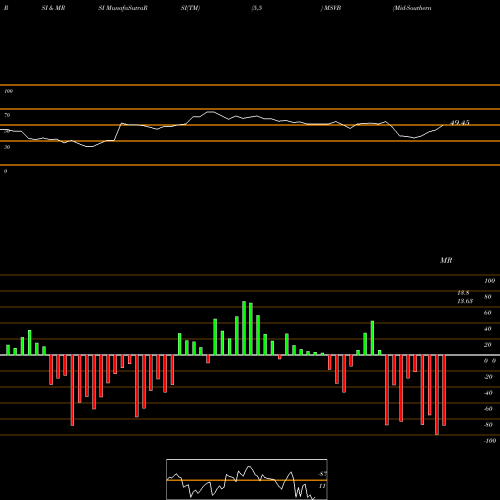Click the end of the RSI line
Viewport: 500px width, 500px height.
[x=443, y=125]
